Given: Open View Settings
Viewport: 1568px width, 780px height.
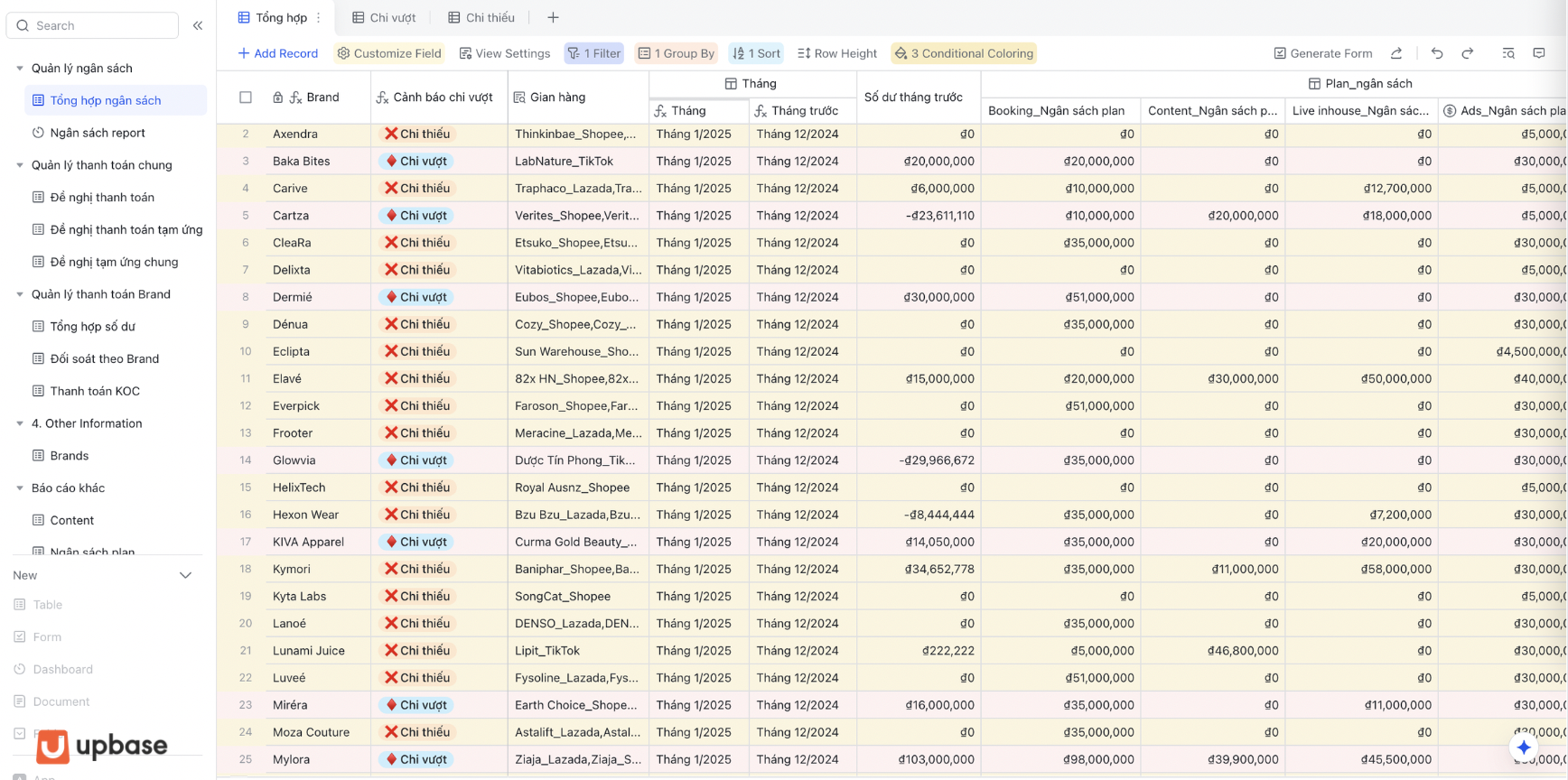Looking at the screenshot, I should pyautogui.click(x=504, y=53).
